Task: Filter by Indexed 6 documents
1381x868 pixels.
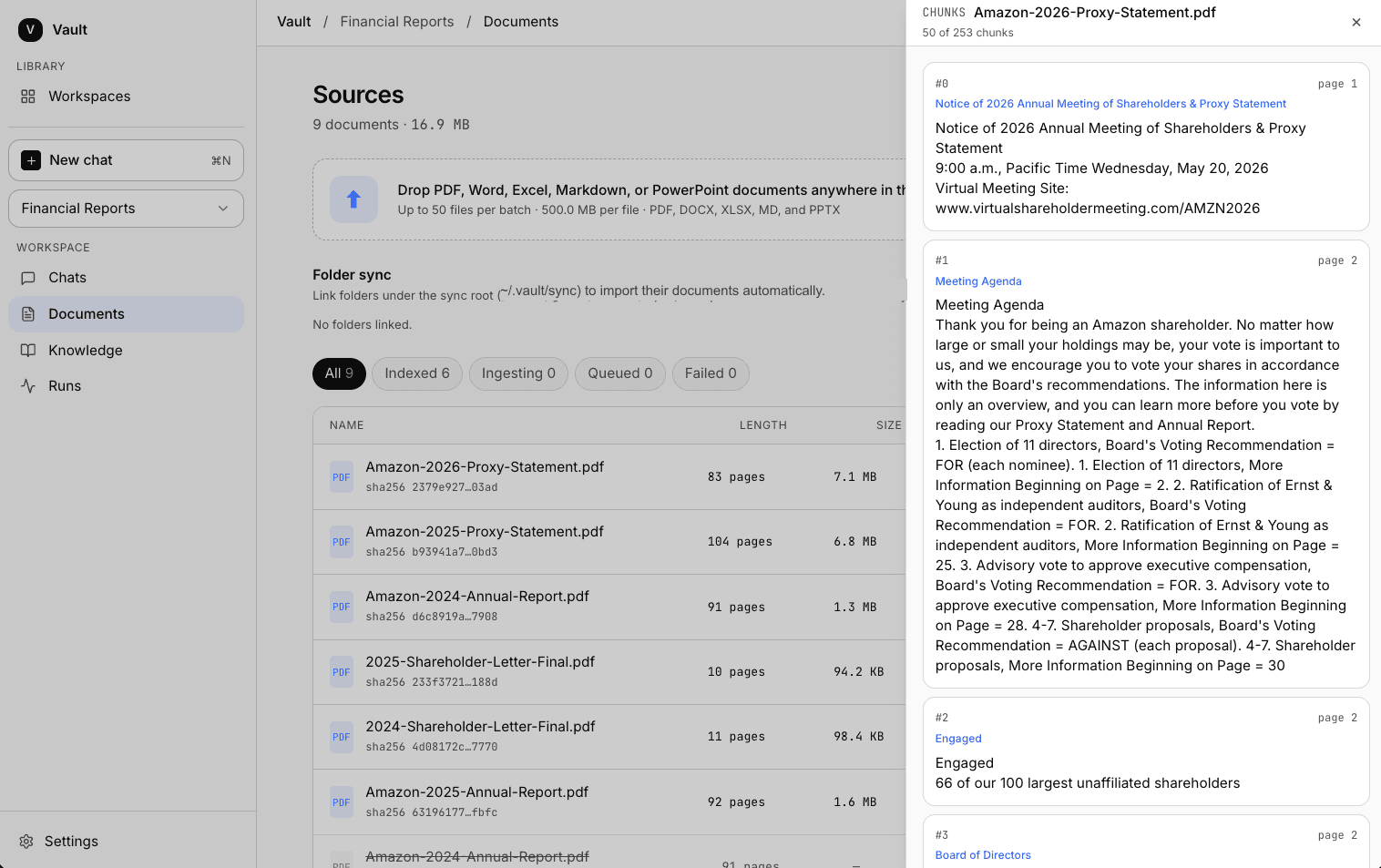Action: tap(417, 373)
